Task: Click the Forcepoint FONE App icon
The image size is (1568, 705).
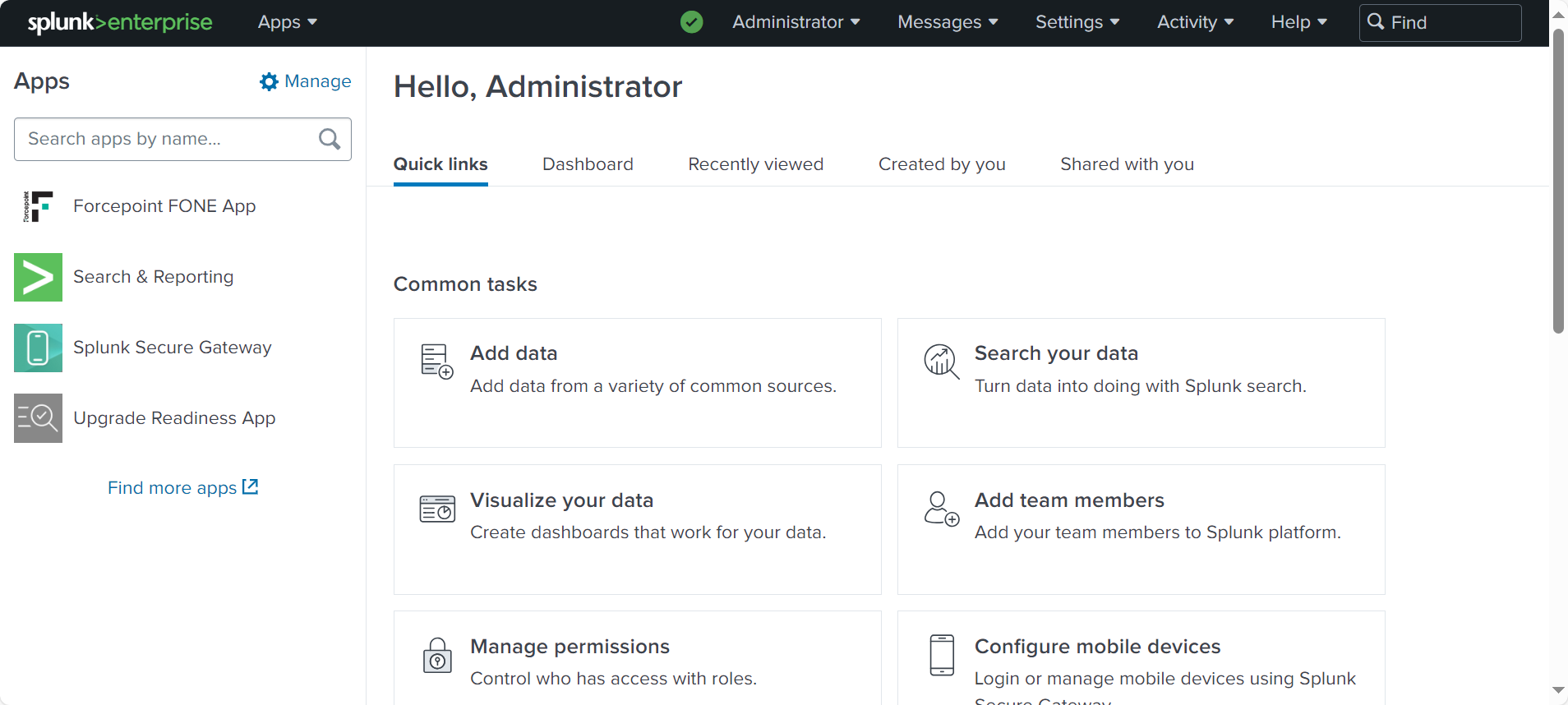Action: [x=38, y=206]
